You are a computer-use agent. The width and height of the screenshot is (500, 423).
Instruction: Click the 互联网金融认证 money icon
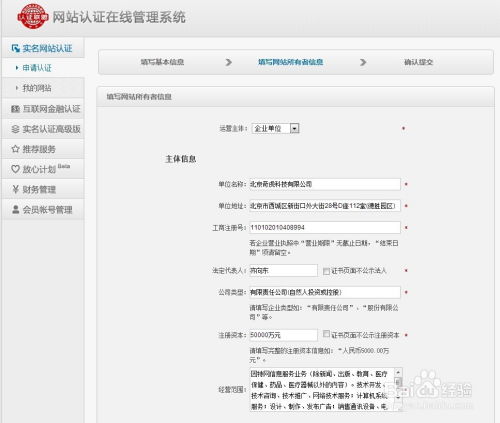15,109
